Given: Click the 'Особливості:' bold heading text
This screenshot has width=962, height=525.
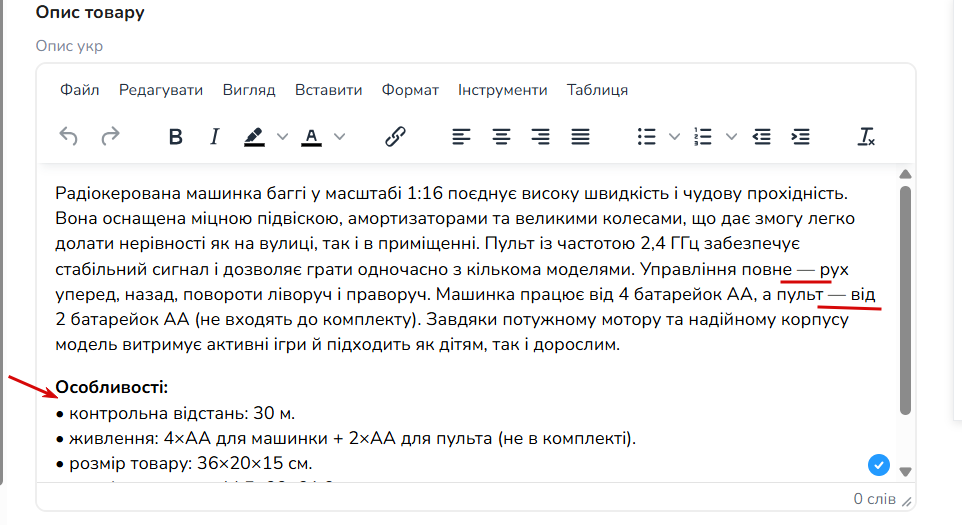Looking at the screenshot, I should click(x=112, y=388).
